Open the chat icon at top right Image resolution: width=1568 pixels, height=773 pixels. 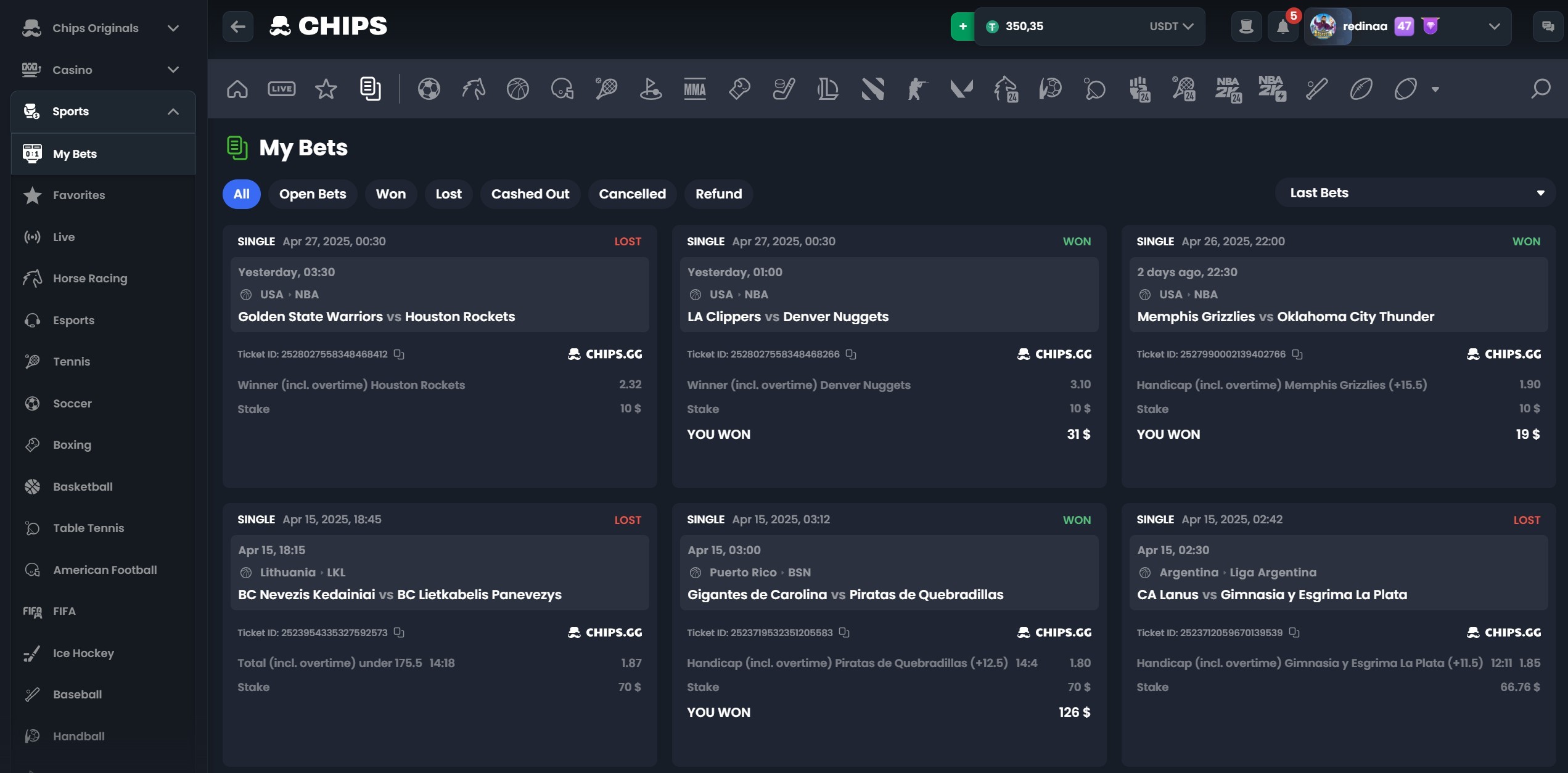point(1548,27)
